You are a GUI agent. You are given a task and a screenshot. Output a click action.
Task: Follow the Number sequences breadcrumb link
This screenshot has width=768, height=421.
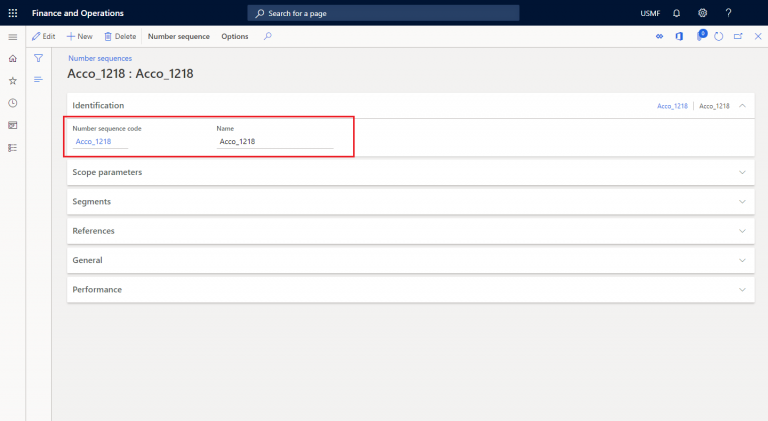click(x=99, y=58)
